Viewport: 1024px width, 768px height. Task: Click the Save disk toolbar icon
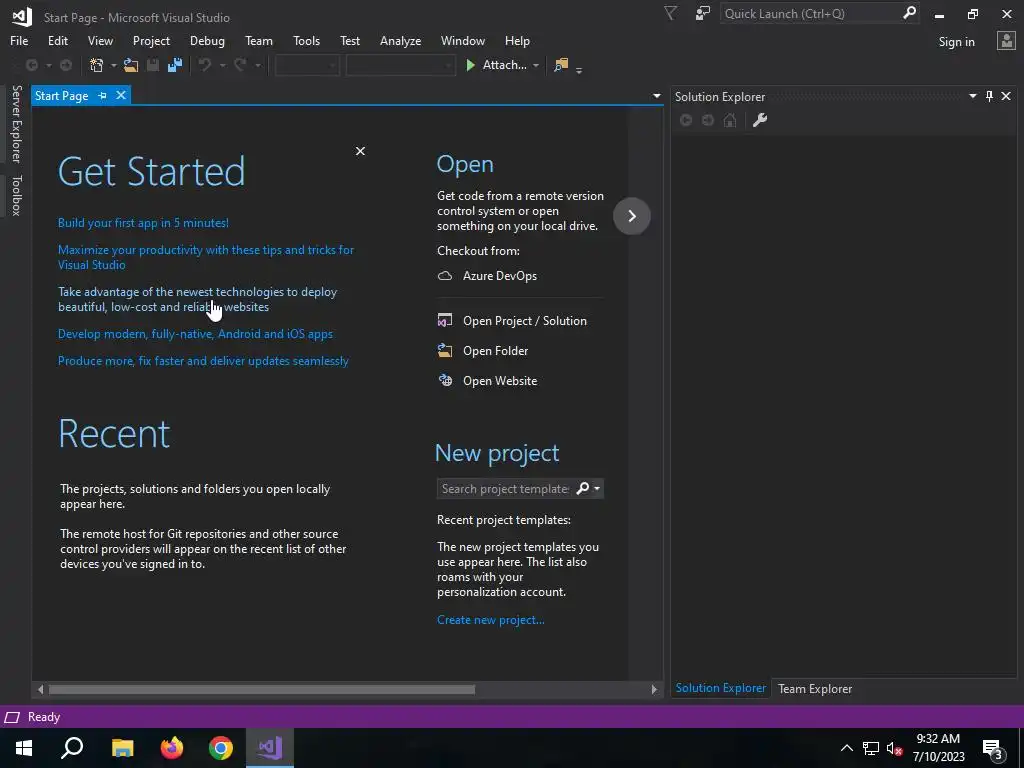coord(153,65)
